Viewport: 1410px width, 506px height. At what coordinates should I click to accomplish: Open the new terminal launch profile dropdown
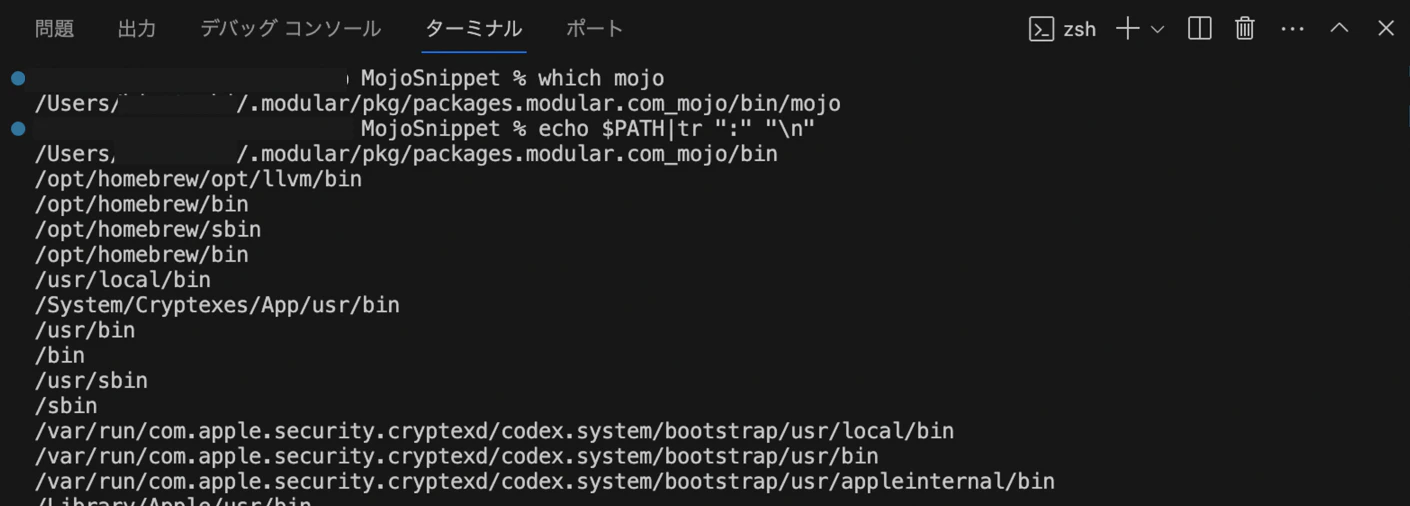pyautogui.click(x=1158, y=29)
